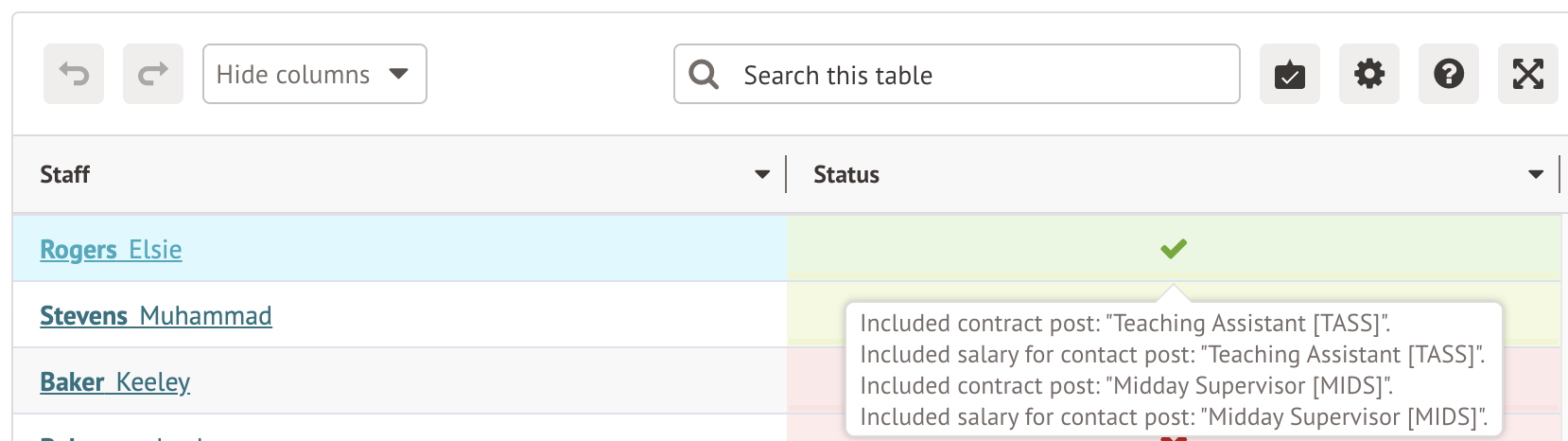Click the Teaching Assistant contract post tooltip

[1125, 324]
